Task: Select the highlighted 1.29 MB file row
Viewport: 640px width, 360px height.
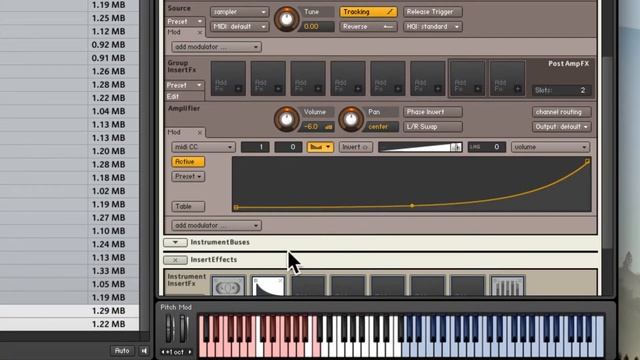Action: click(69, 311)
